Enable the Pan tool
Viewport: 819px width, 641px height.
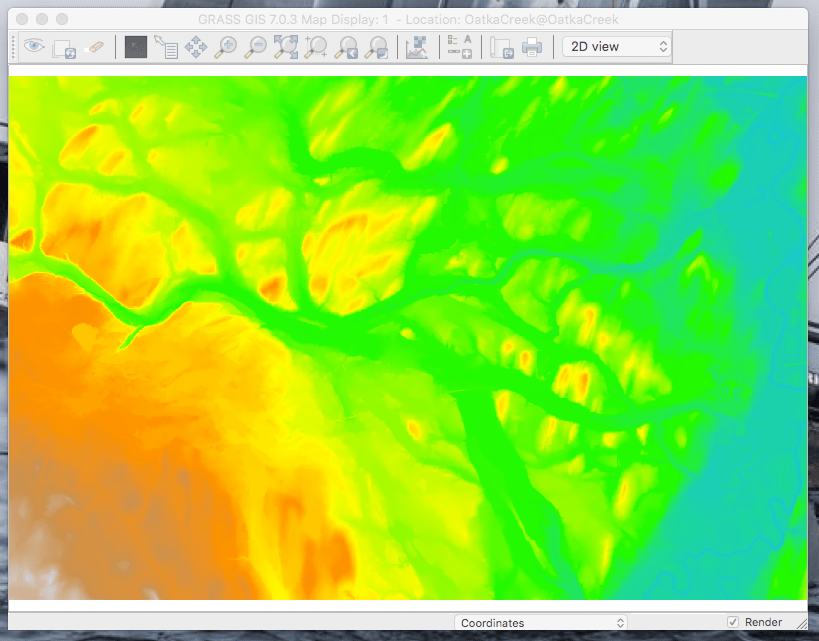coord(196,46)
